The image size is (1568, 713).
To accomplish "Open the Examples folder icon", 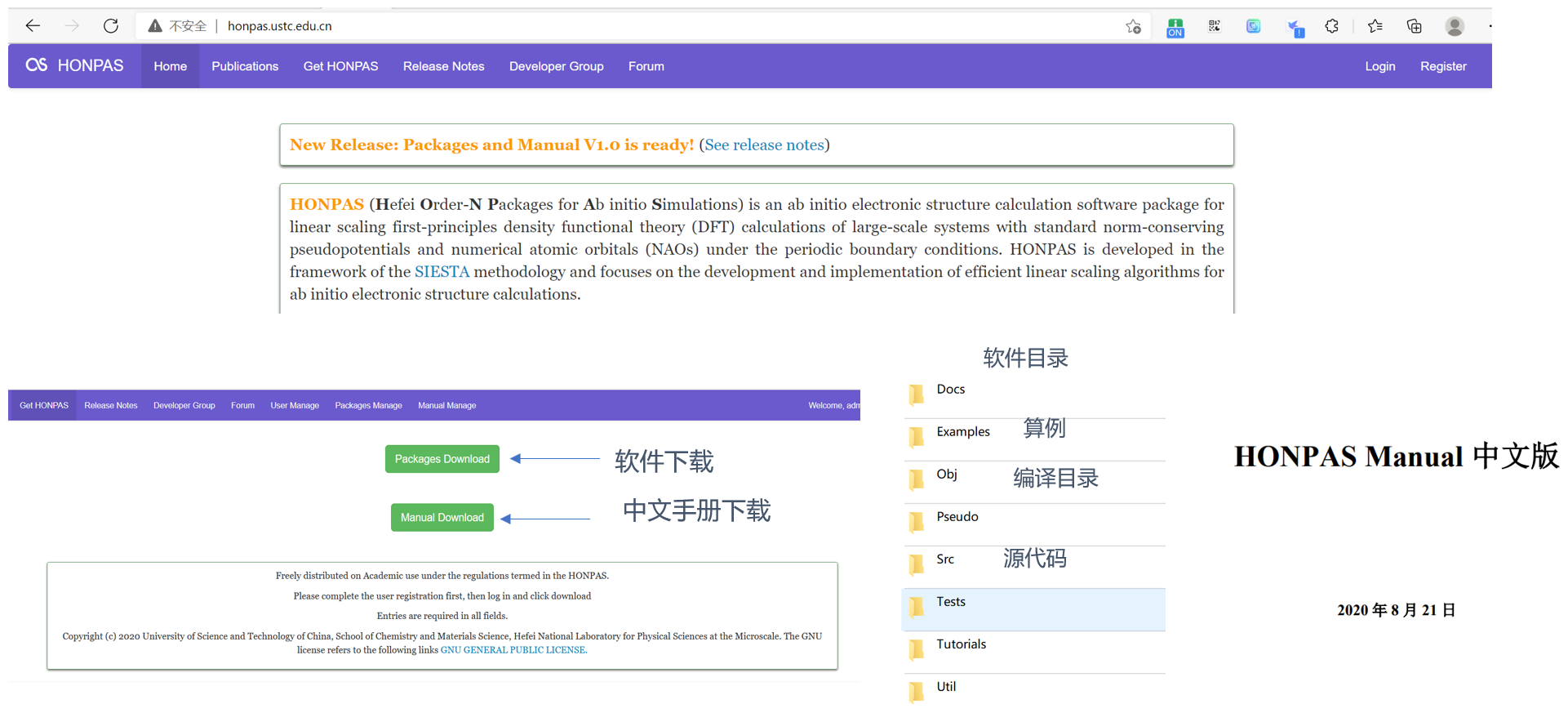I will 917,437.
